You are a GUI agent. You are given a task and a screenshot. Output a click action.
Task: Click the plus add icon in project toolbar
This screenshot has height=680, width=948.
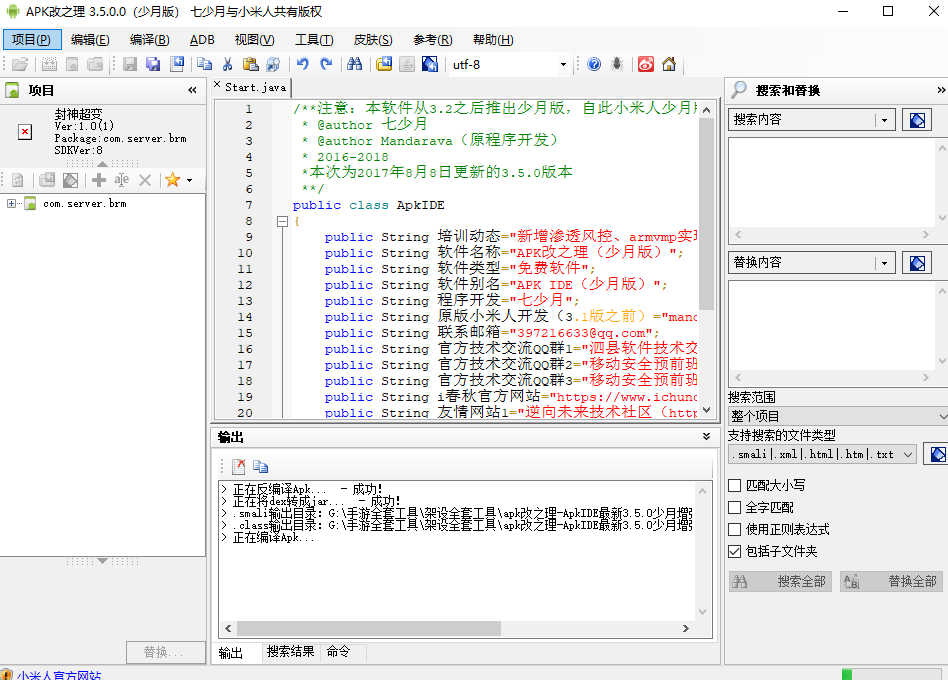99,180
